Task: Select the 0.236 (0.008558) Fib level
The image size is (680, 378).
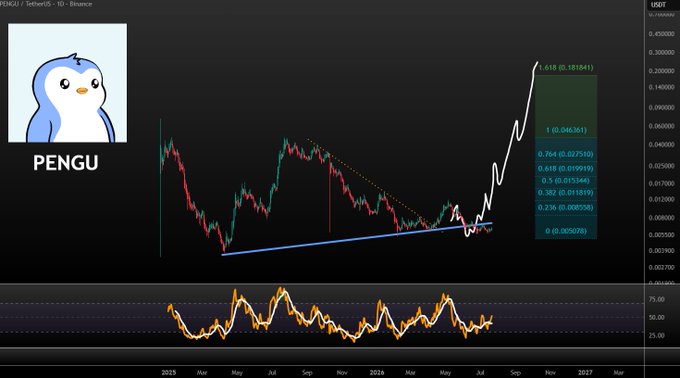Action: click(x=566, y=208)
